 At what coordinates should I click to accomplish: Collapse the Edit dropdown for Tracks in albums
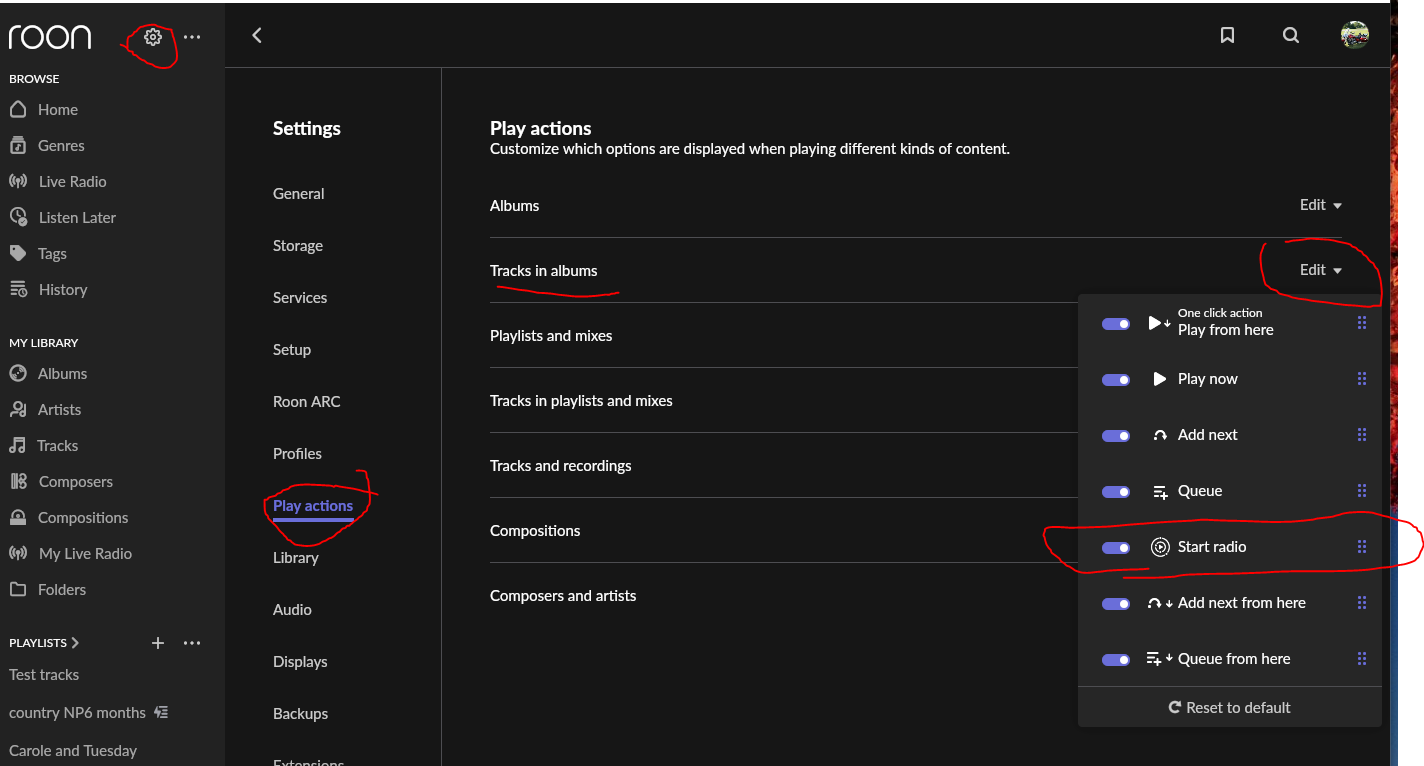(x=1320, y=270)
